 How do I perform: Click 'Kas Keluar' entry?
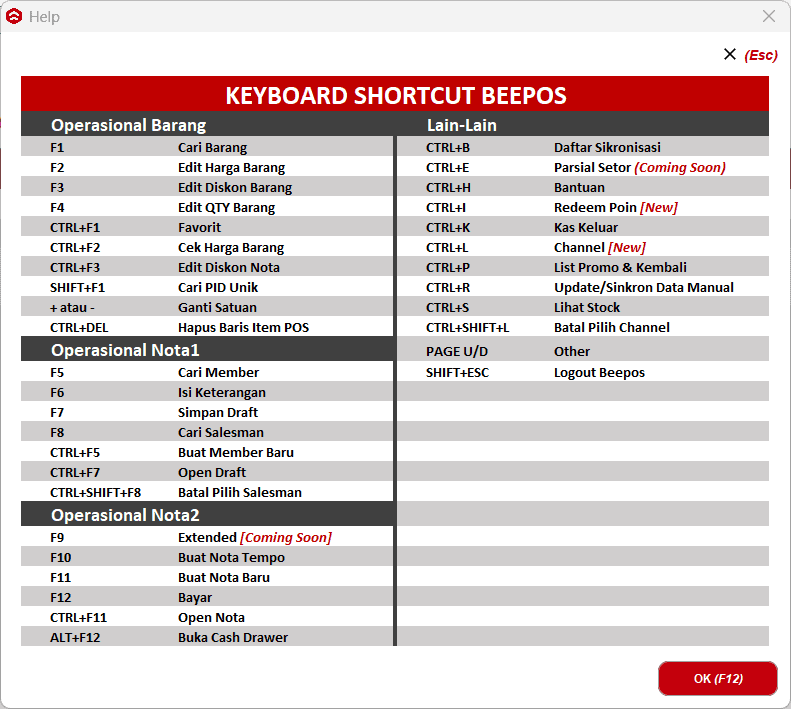pyautogui.click(x=586, y=228)
